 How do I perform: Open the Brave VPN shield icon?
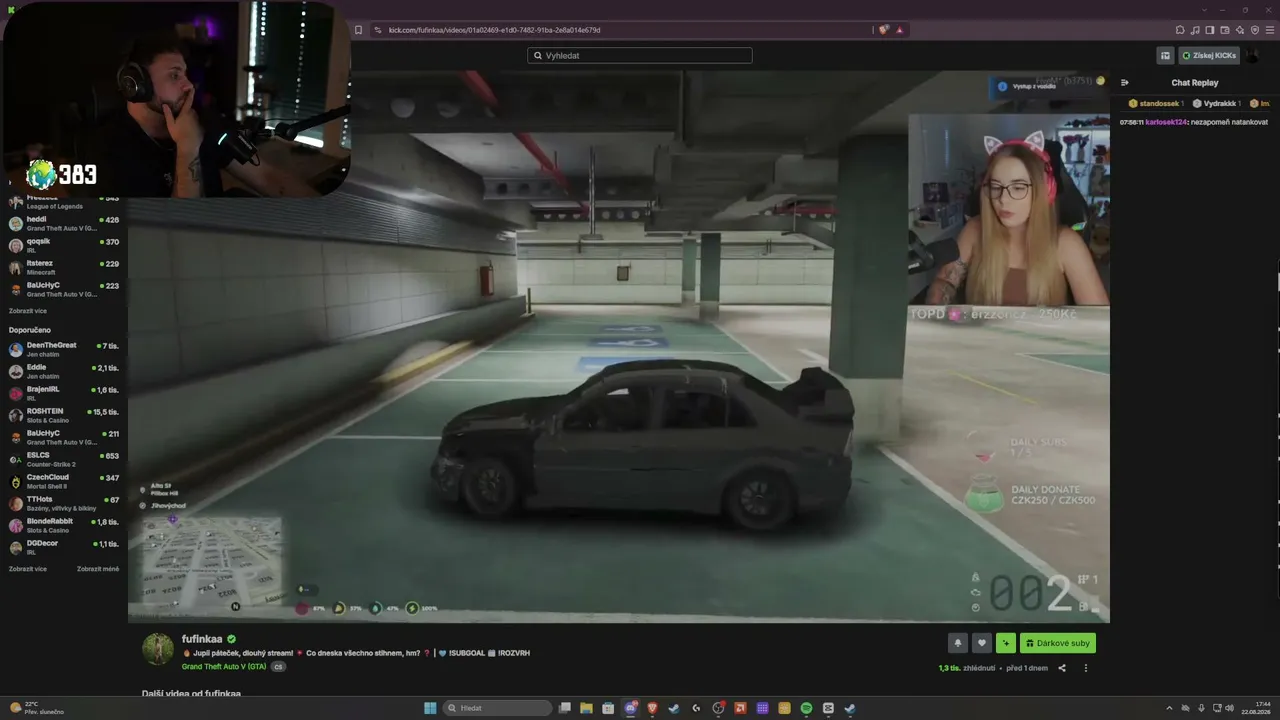[x=1255, y=30]
